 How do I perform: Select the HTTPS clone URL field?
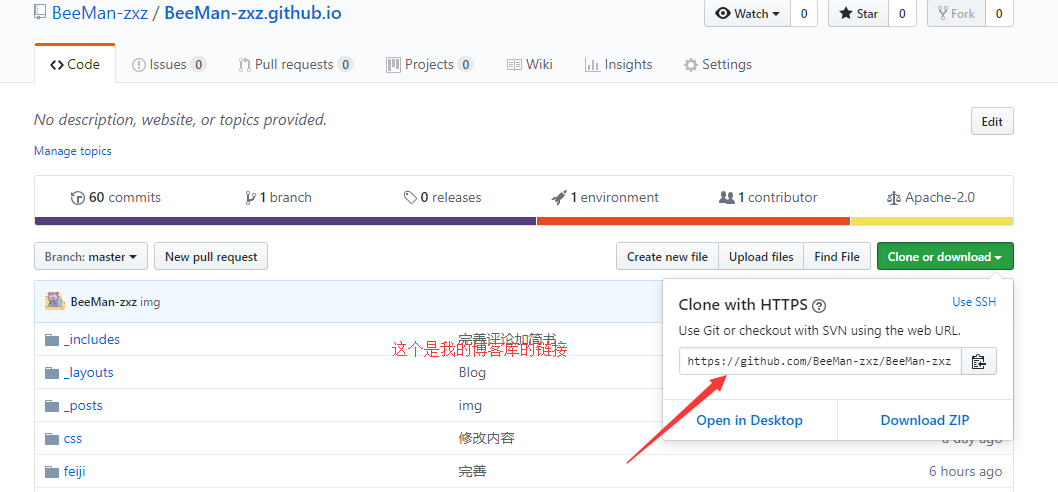[x=820, y=361]
